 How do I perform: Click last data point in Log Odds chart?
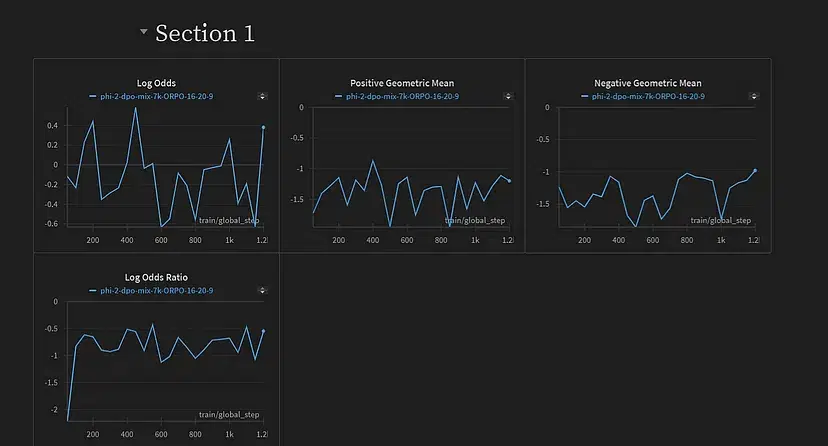263,128
